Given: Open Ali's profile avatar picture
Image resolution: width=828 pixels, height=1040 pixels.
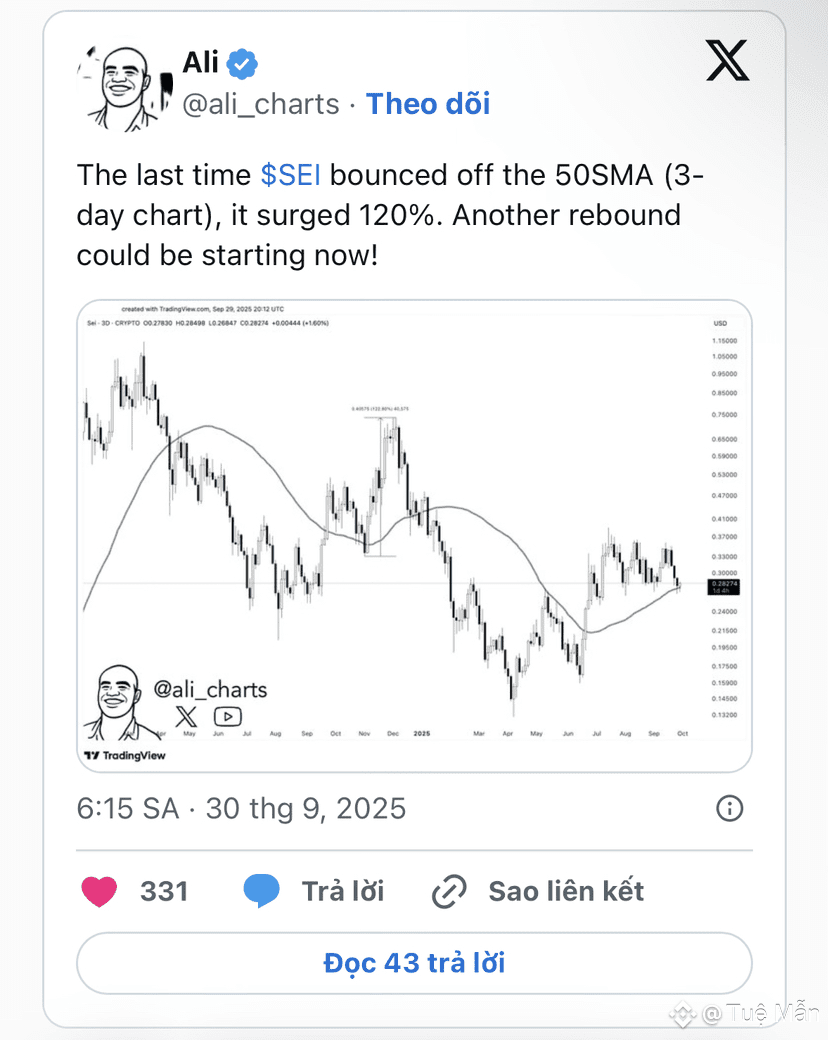Looking at the screenshot, I should [x=125, y=88].
